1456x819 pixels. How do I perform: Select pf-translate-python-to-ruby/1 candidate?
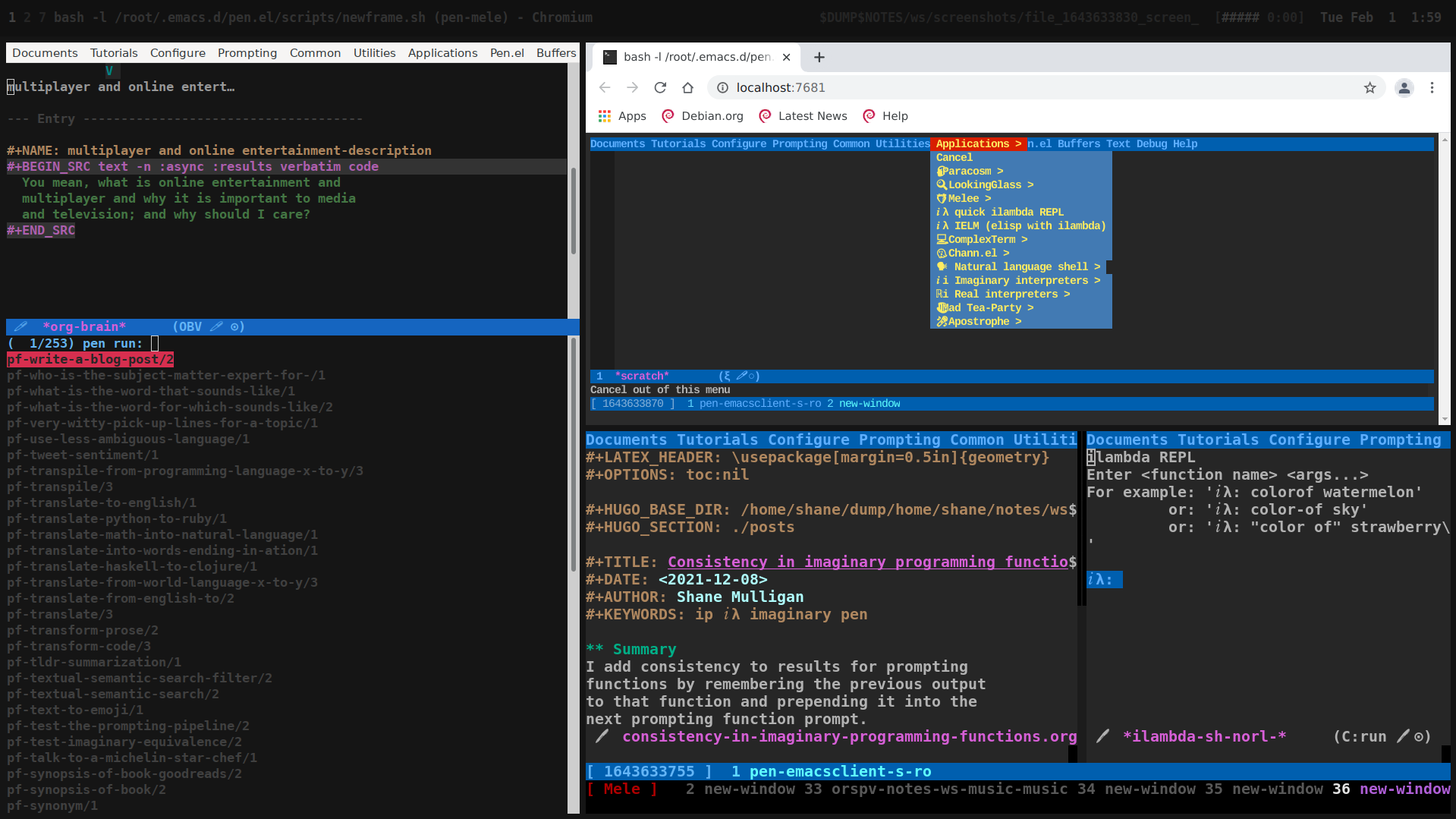(x=117, y=518)
